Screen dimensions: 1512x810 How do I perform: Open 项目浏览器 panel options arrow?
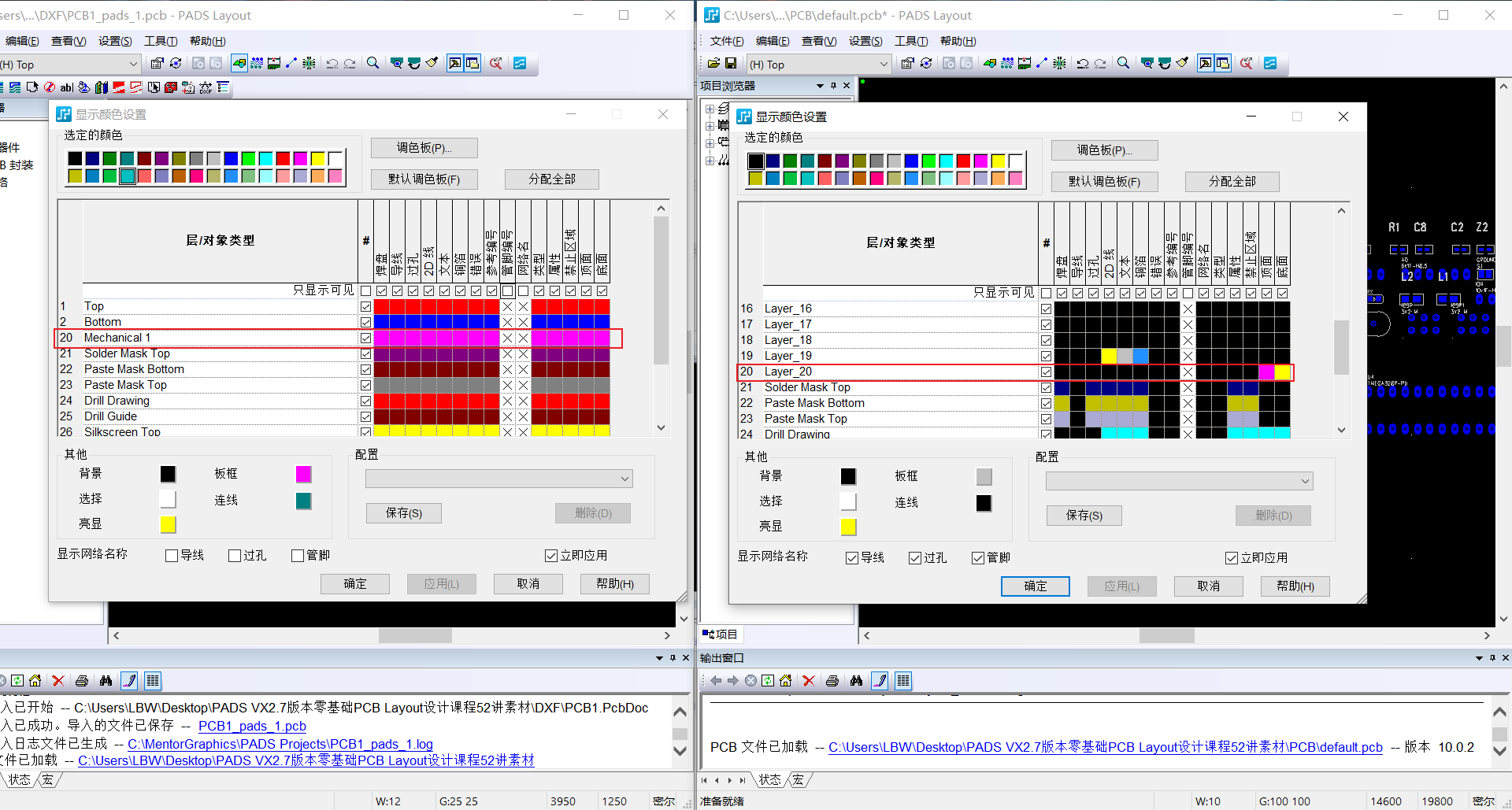[x=820, y=86]
